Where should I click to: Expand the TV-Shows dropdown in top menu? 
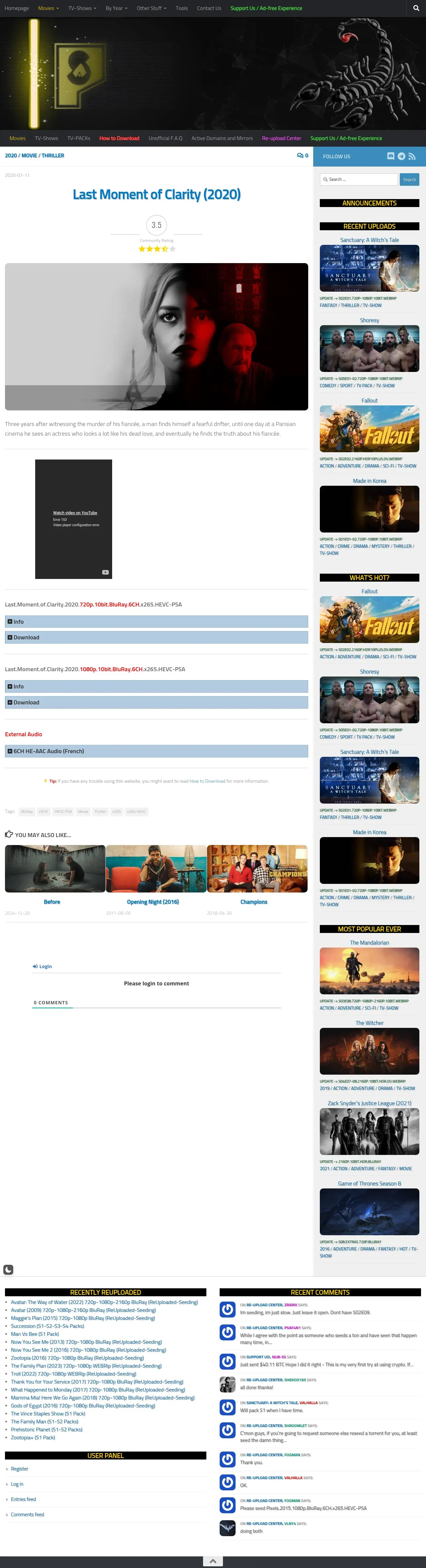coord(82,9)
